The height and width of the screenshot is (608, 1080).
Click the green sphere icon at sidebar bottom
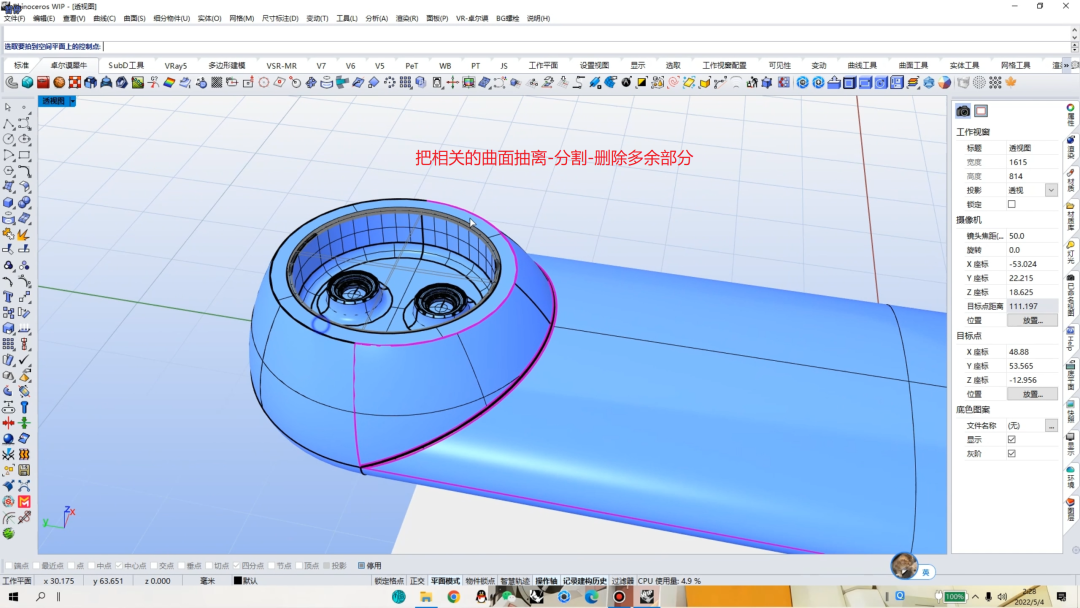point(8,534)
